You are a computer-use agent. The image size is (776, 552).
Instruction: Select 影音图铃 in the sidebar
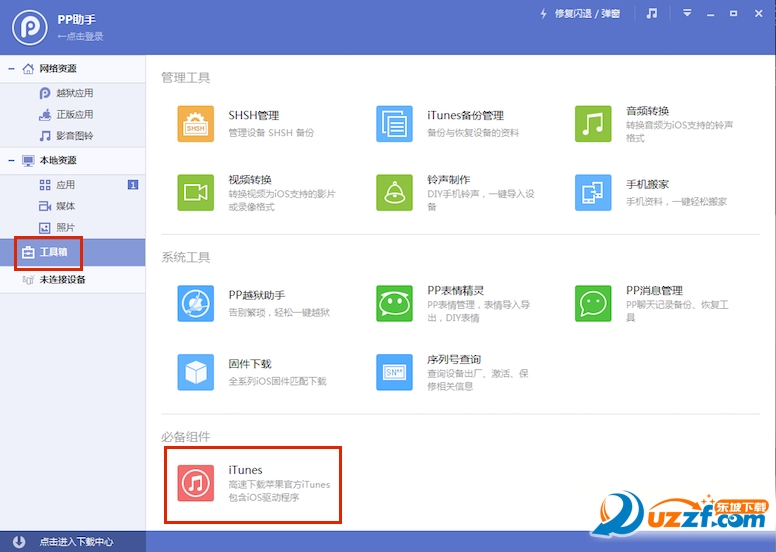tap(73, 136)
